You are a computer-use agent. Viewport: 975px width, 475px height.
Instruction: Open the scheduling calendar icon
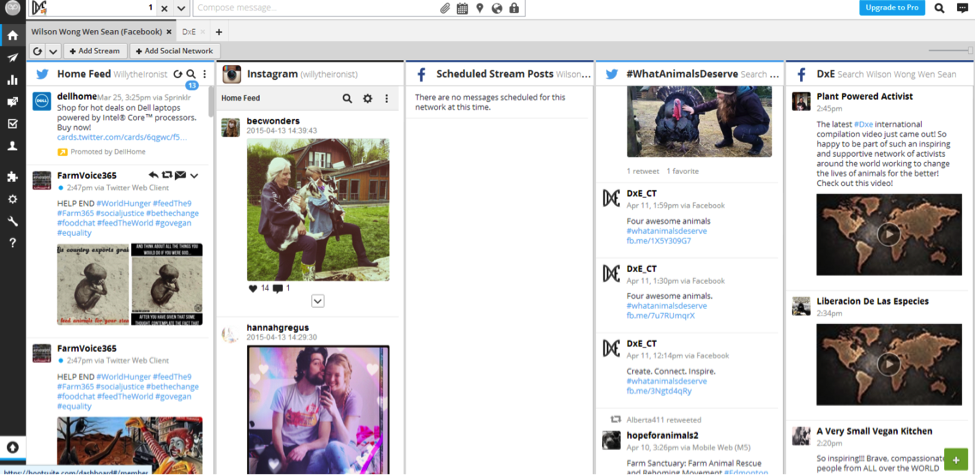pyautogui.click(x=462, y=8)
